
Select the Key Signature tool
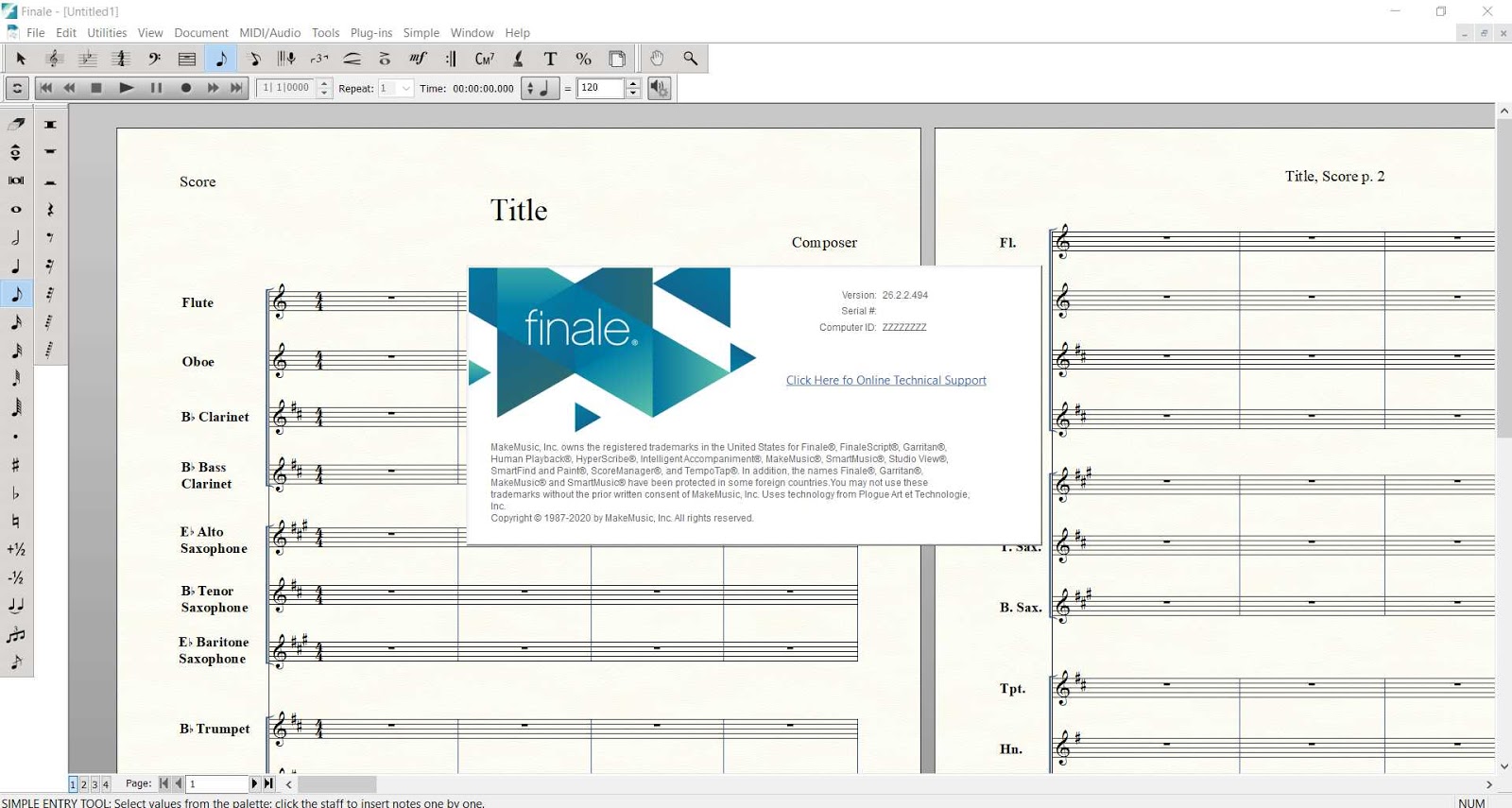coord(87,59)
